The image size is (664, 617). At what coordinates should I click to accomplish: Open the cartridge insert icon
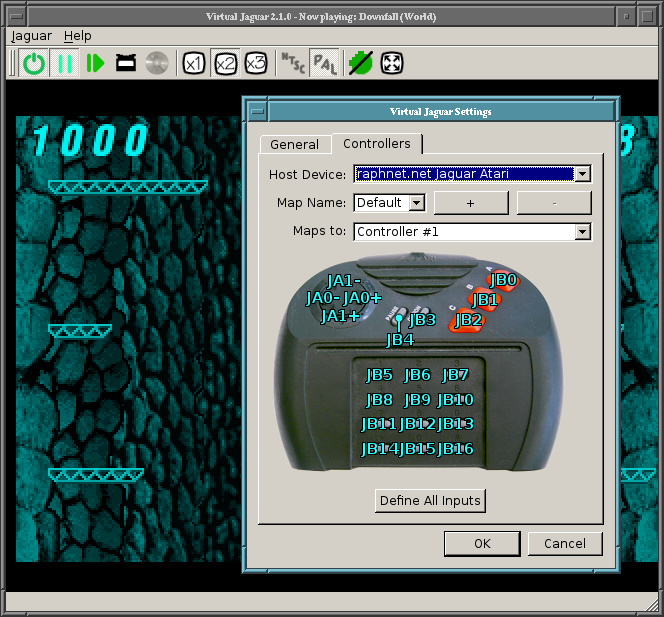tap(126, 64)
